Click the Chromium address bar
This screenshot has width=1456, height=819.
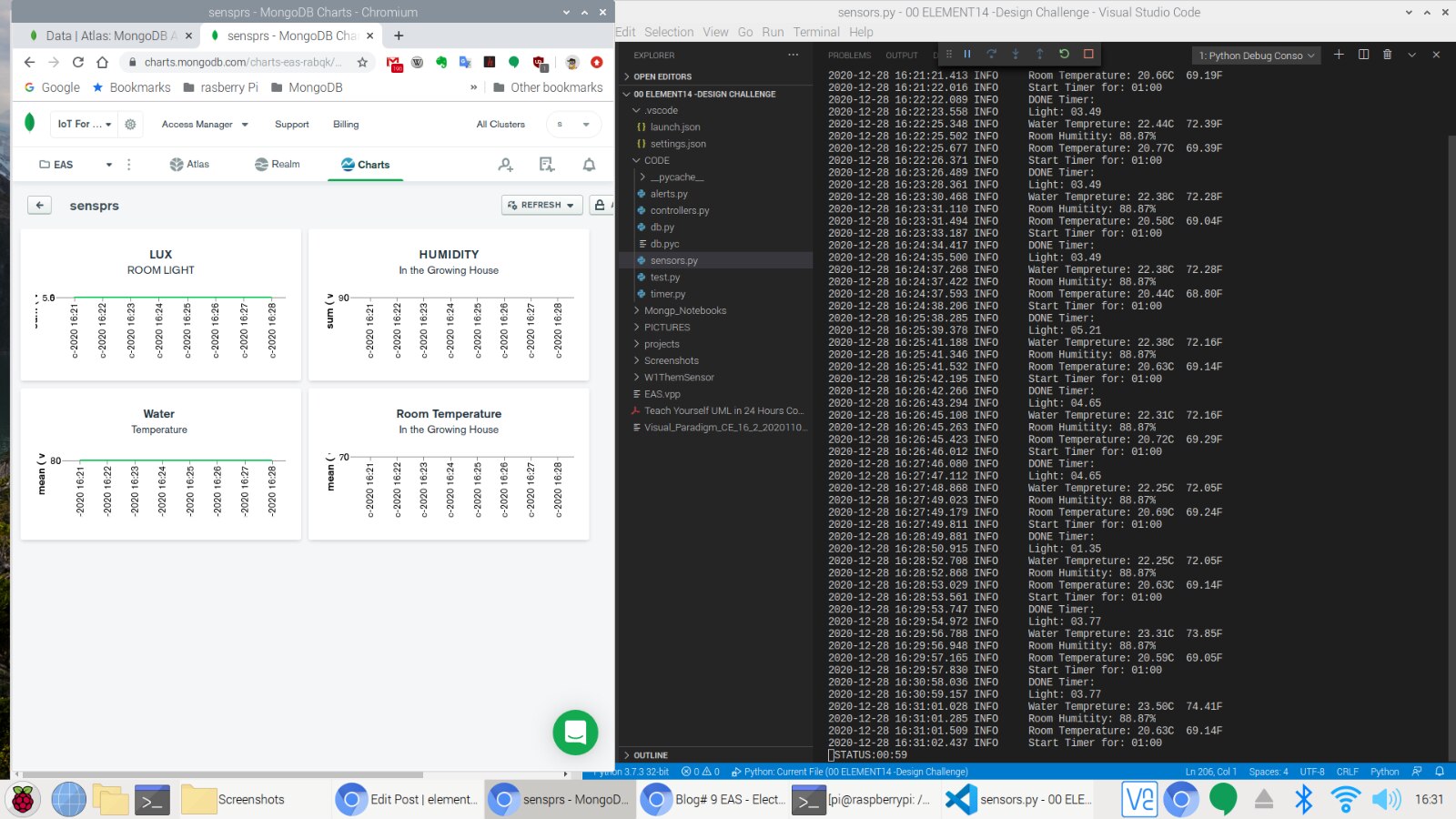click(242, 62)
